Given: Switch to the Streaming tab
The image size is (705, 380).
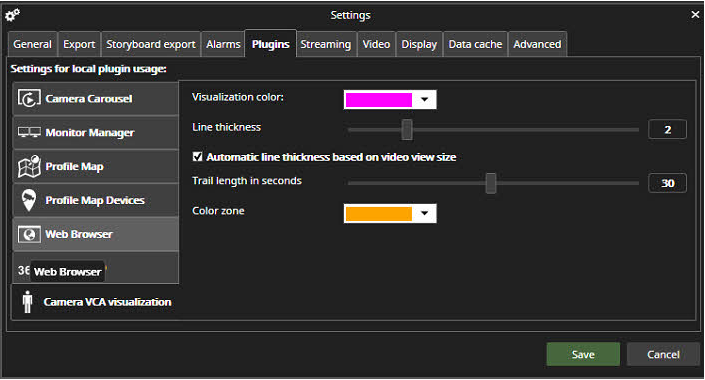Looking at the screenshot, I should 326,44.
